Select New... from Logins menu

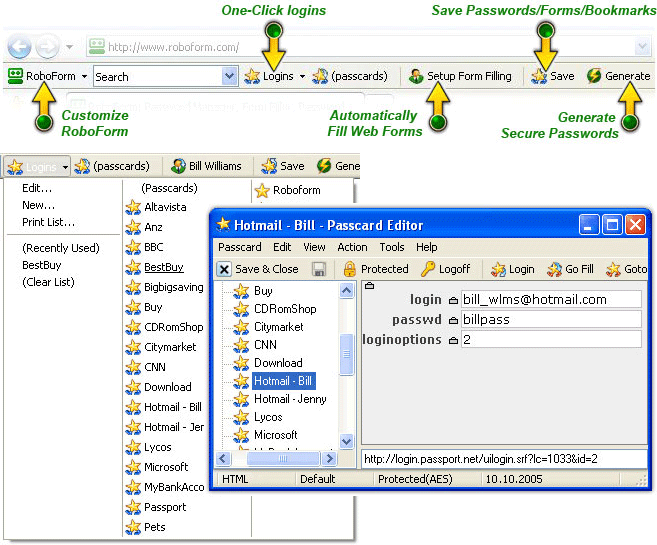pos(38,205)
